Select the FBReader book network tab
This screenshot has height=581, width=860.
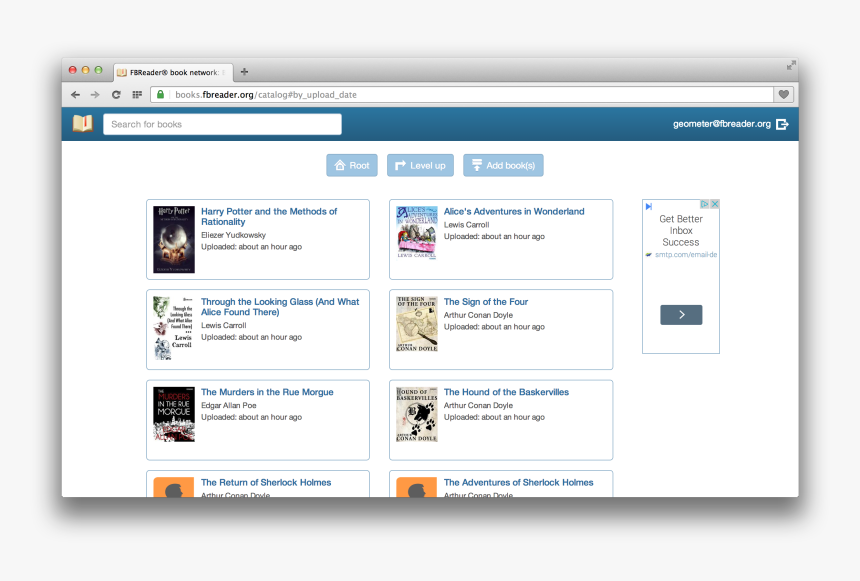tap(173, 72)
